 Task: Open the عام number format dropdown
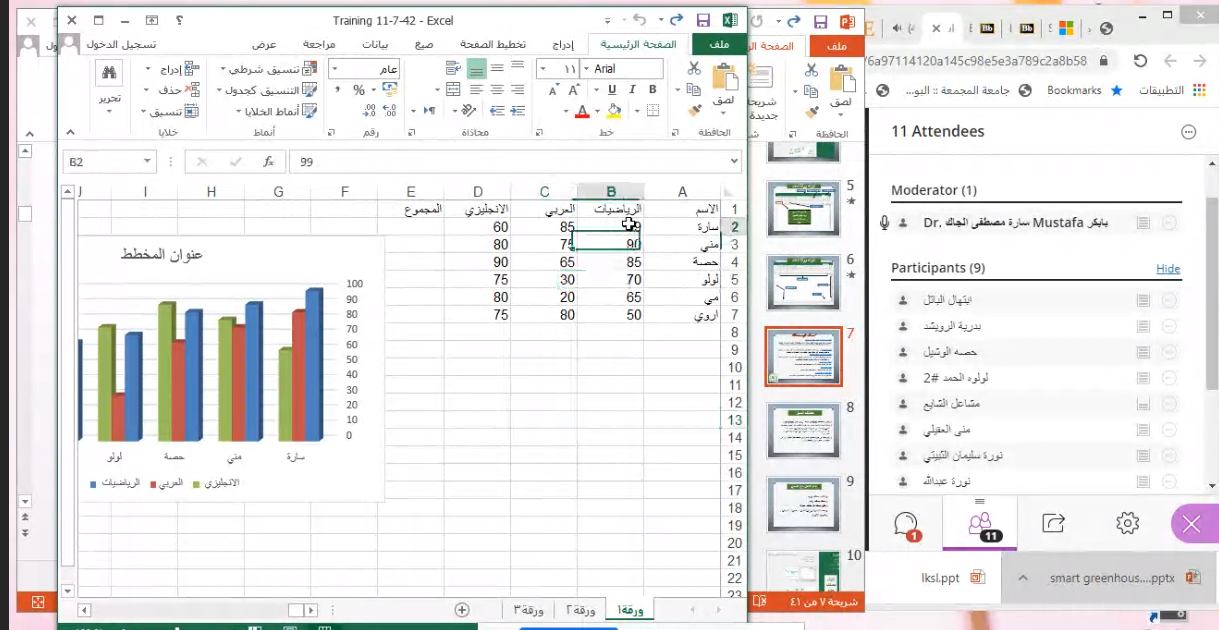[x=336, y=69]
